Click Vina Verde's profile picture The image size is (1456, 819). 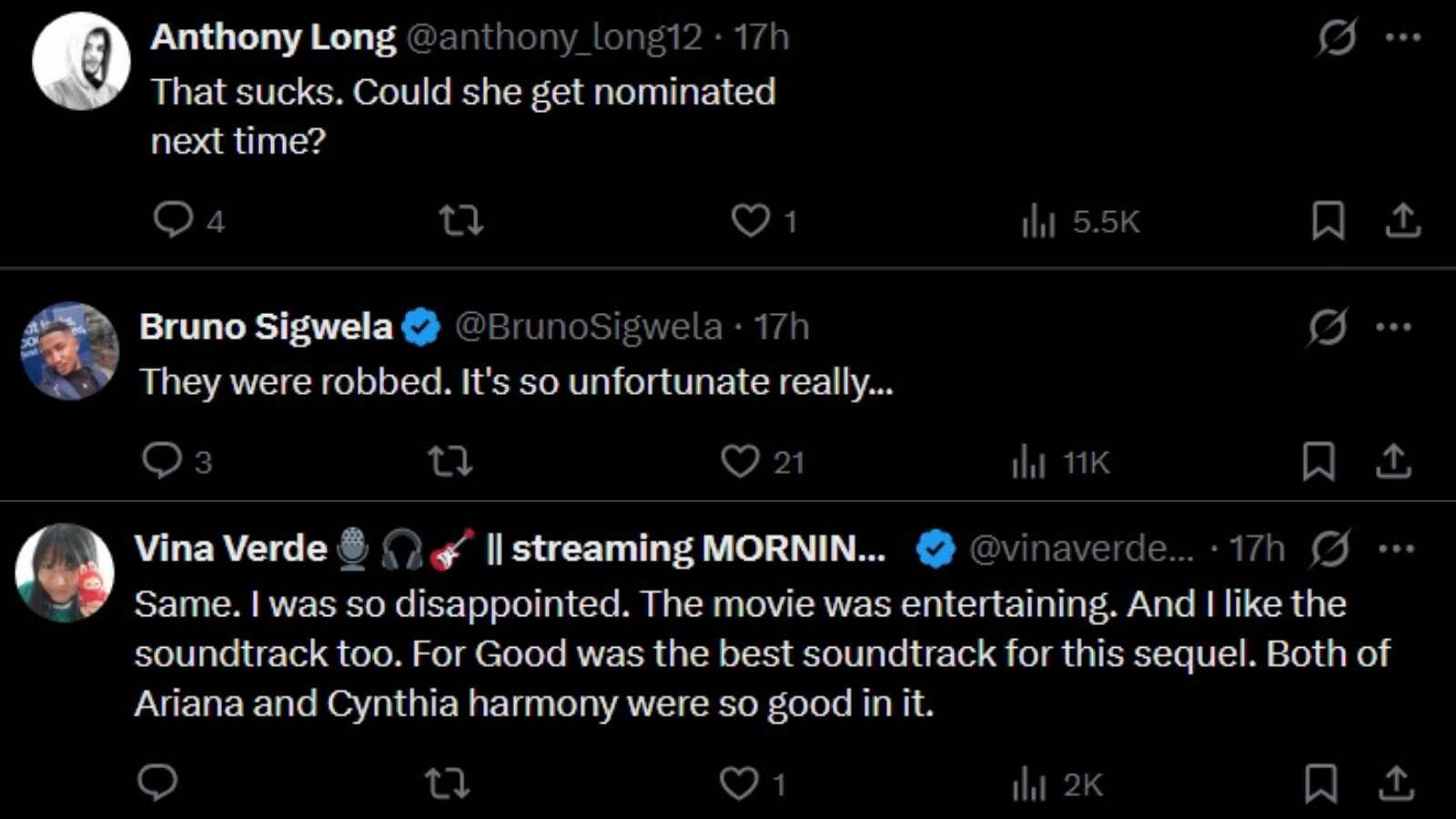point(65,572)
